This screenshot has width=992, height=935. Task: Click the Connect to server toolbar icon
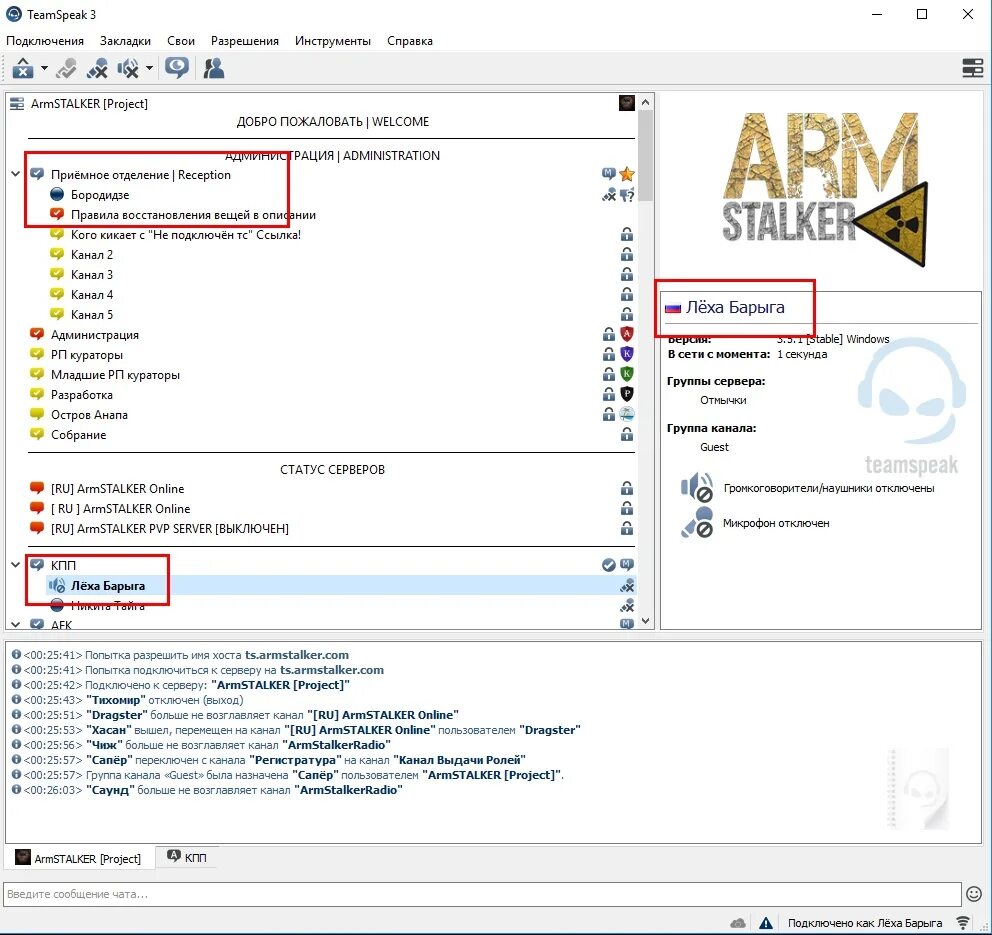(x=23, y=68)
